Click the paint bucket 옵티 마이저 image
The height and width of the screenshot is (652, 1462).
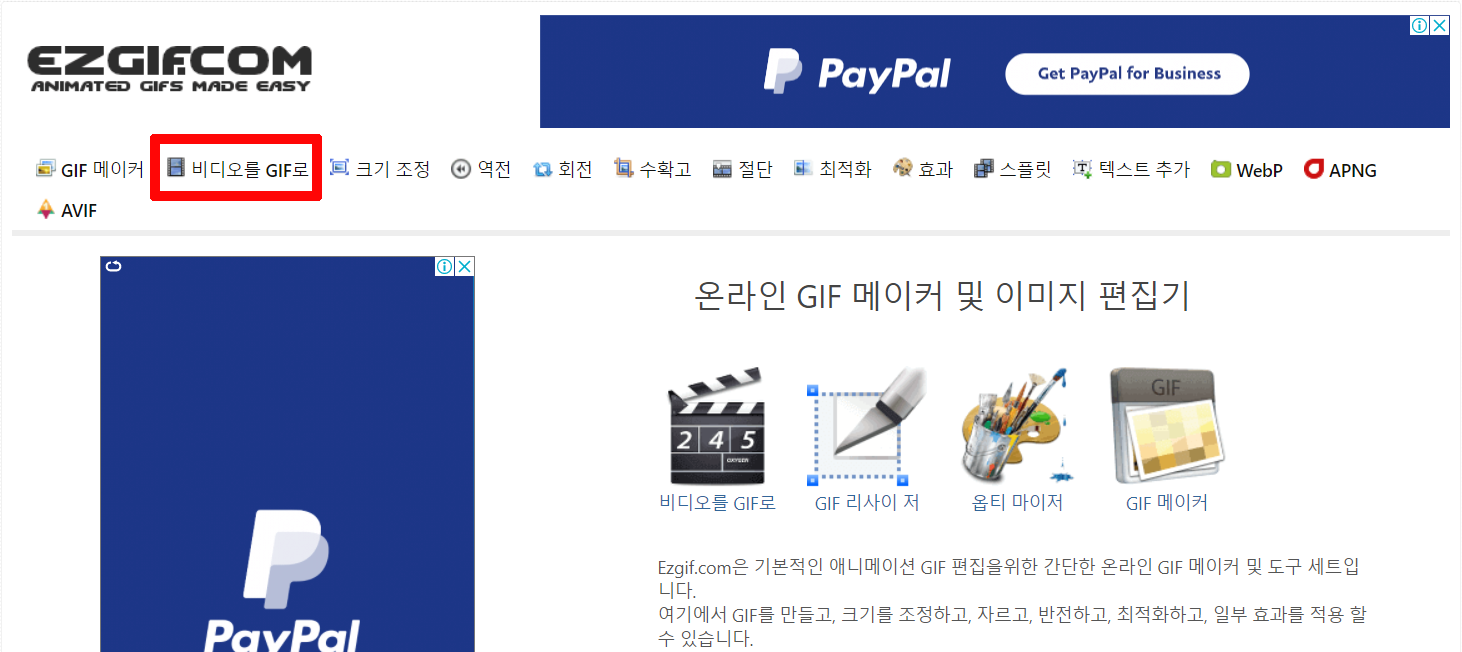click(x=1017, y=427)
